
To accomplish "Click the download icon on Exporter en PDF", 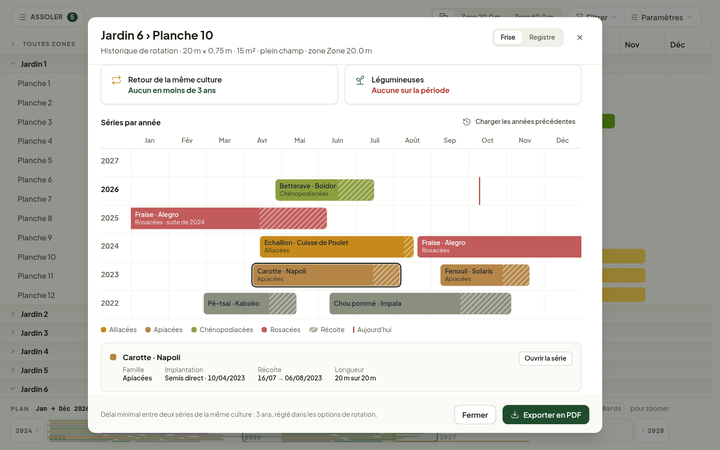I will point(515,415).
